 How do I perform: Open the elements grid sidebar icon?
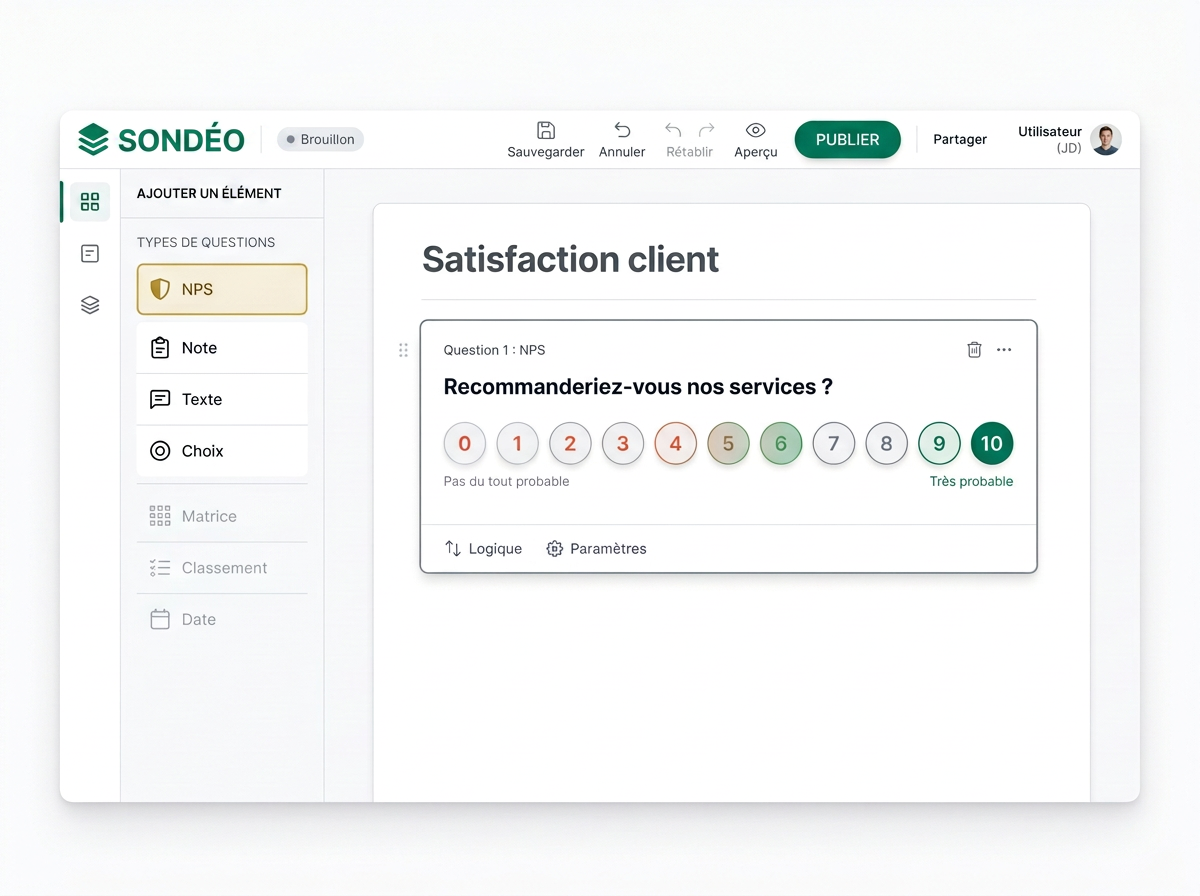click(x=90, y=202)
